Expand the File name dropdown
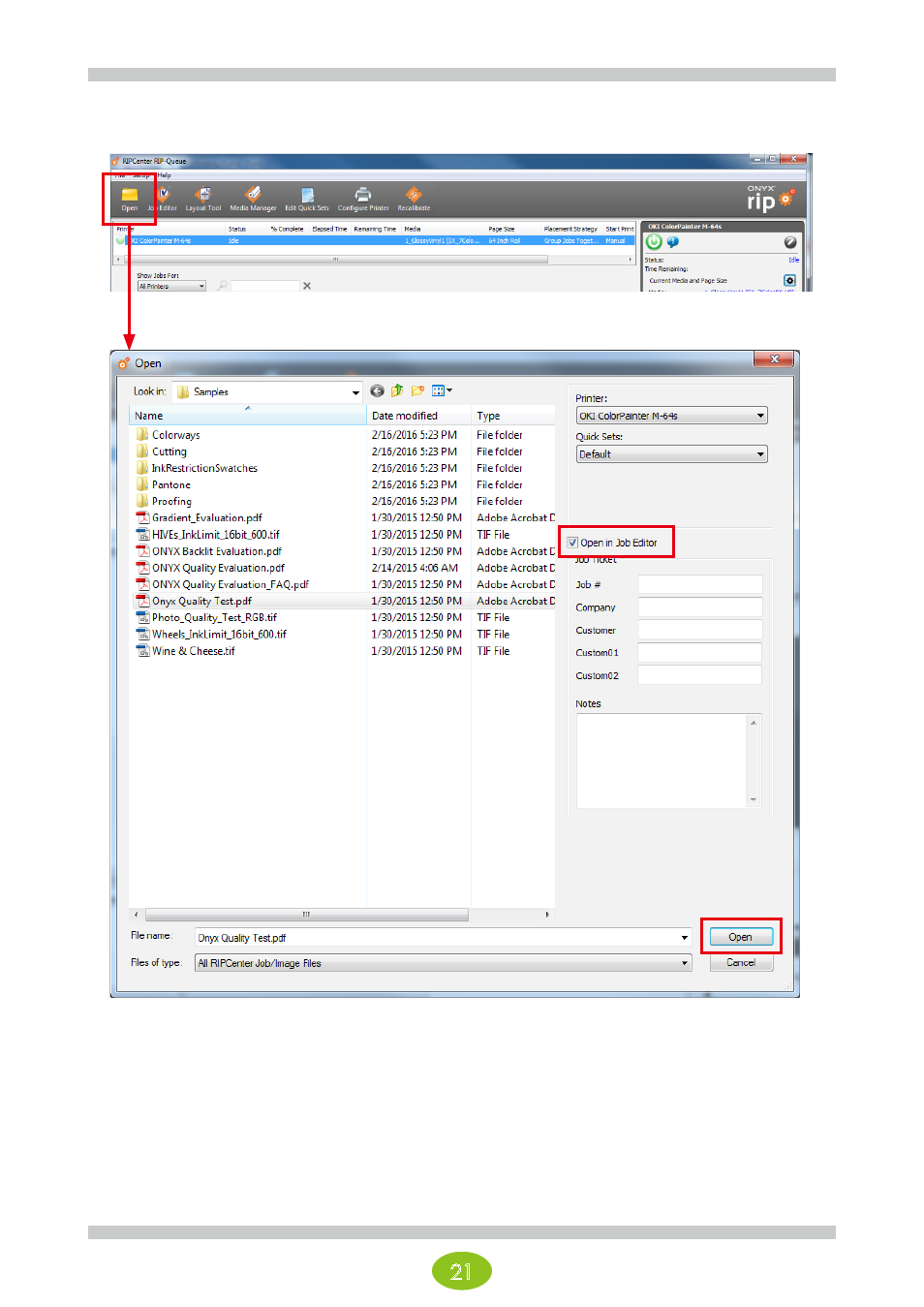Image resolution: width=924 pixels, height=1307 pixels. click(x=685, y=938)
